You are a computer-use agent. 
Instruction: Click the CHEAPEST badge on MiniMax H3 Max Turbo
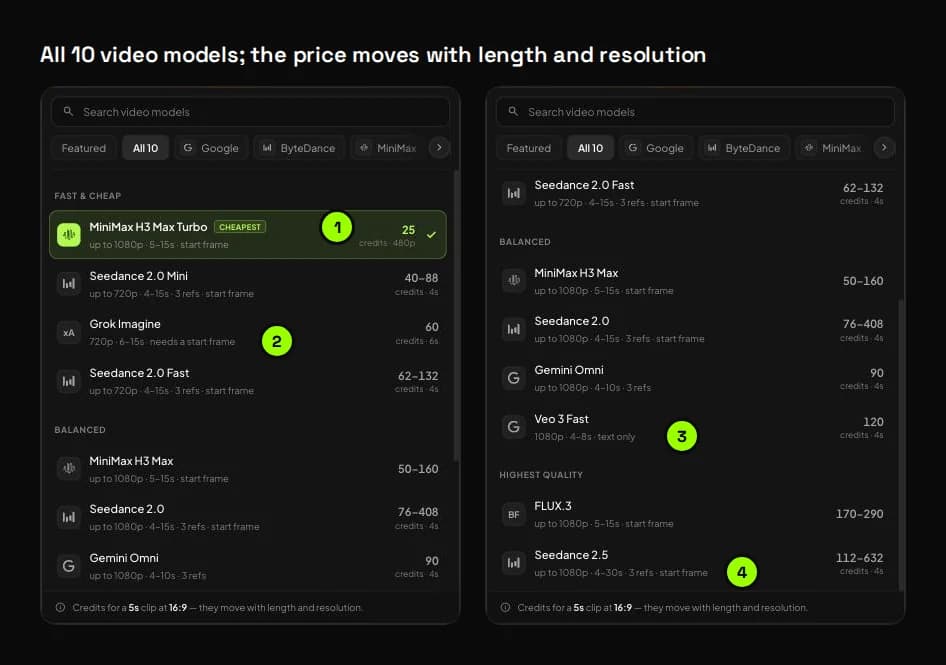pos(240,227)
